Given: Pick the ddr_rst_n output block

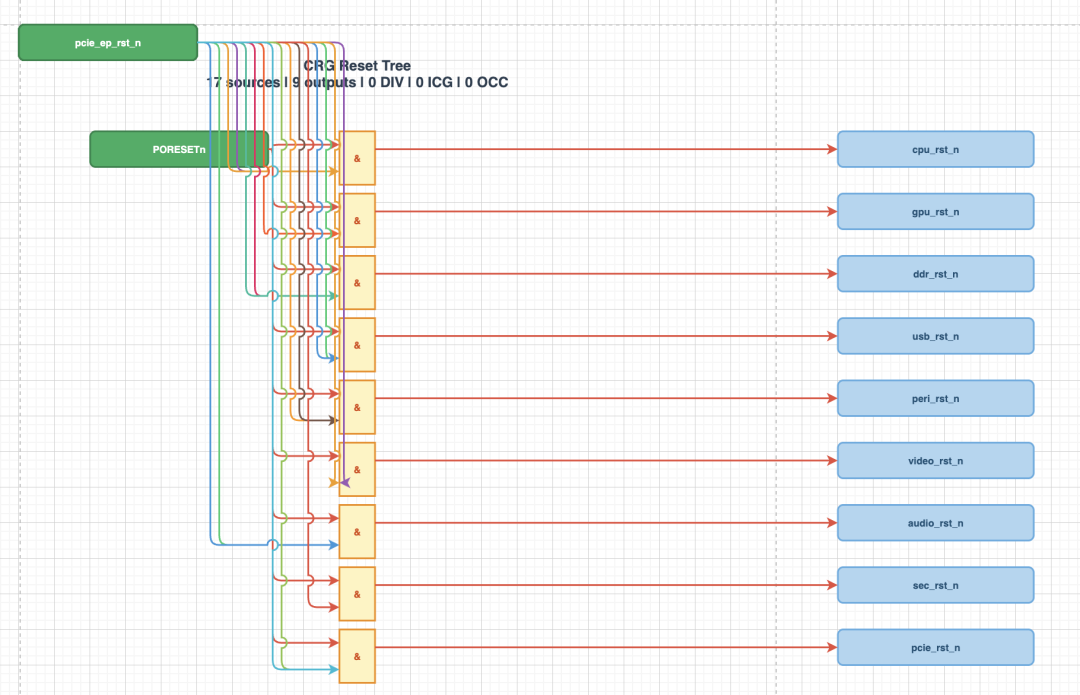Looking at the screenshot, I should coord(935,274).
